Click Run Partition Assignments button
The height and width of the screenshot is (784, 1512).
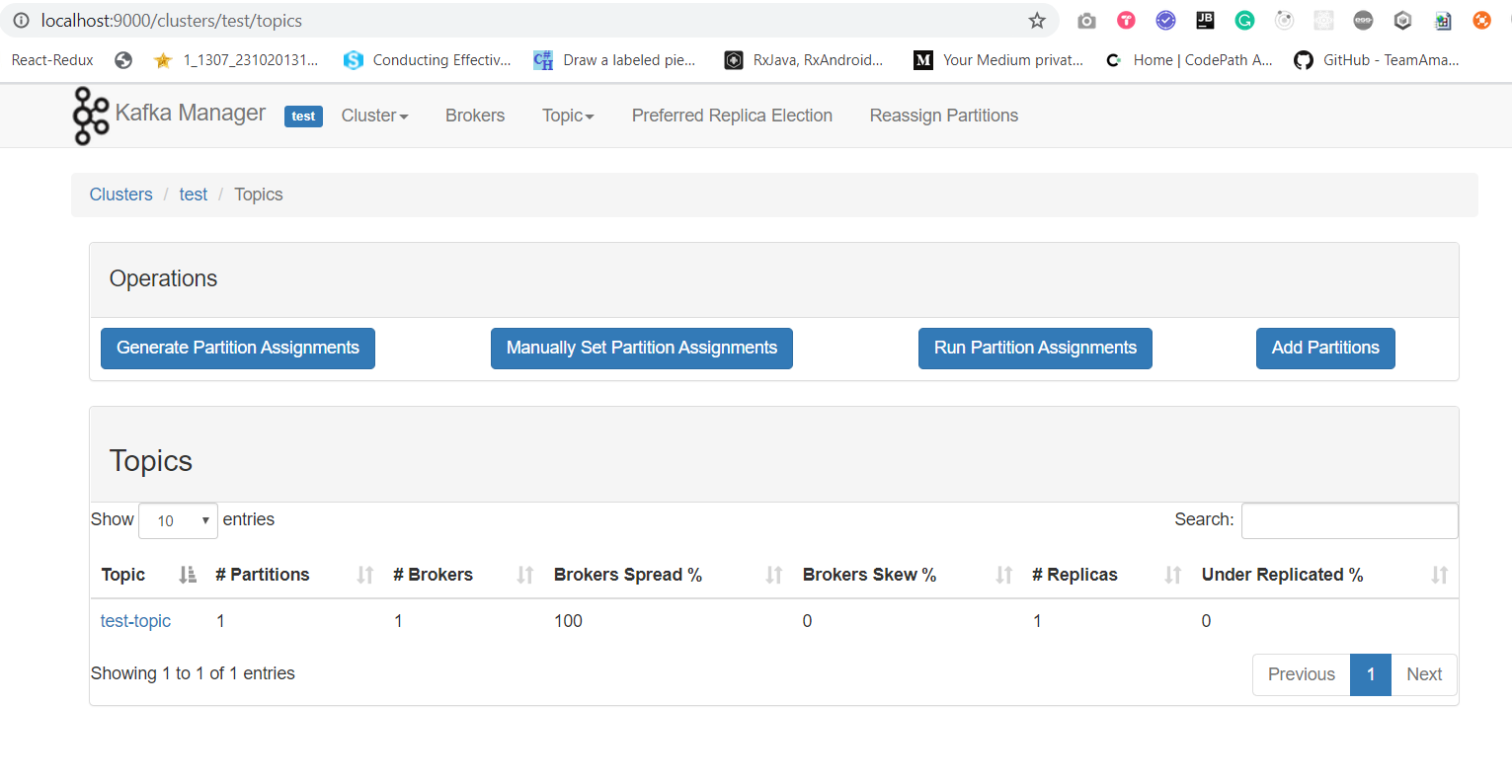click(1035, 349)
